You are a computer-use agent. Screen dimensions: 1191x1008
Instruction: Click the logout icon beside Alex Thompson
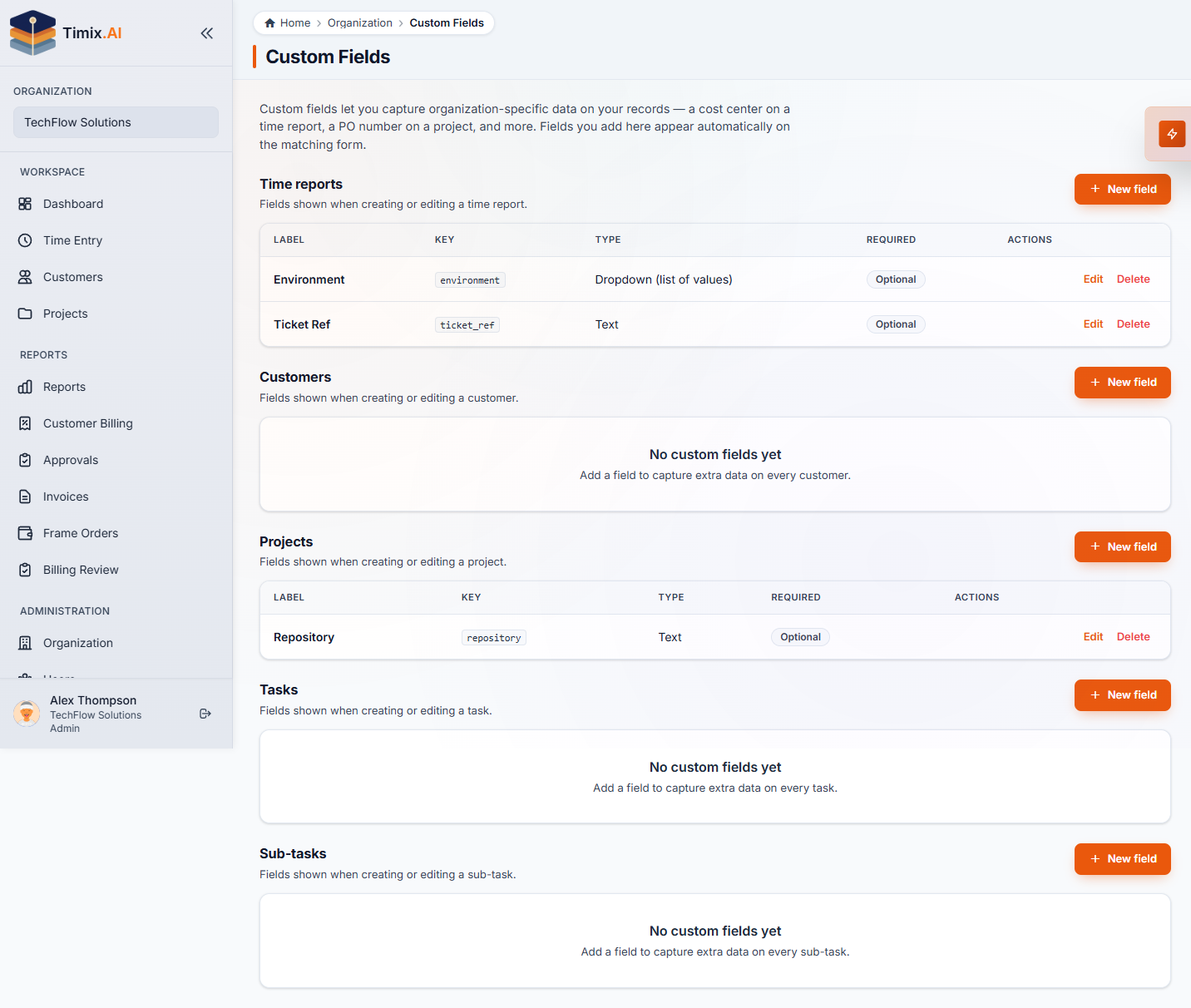[x=205, y=714]
